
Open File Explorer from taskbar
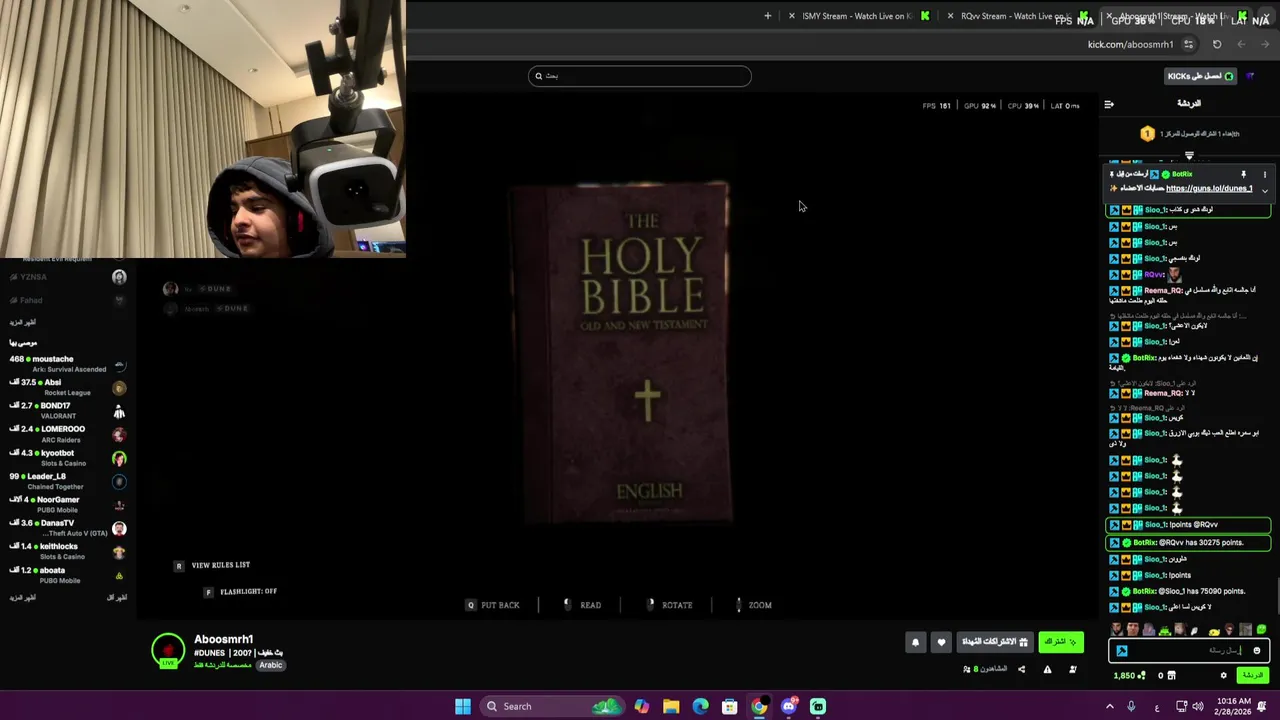pos(671,706)
